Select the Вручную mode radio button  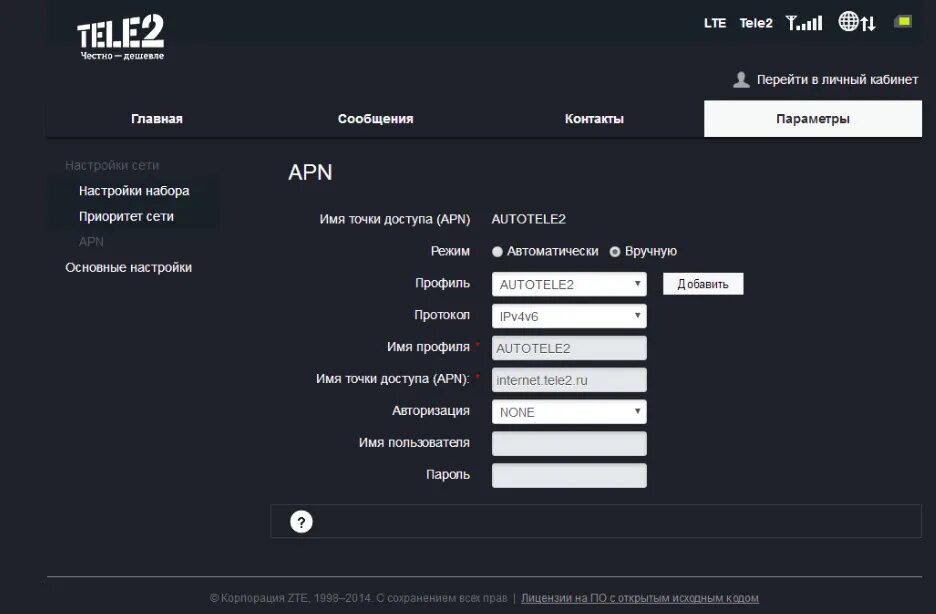[615, 252]
